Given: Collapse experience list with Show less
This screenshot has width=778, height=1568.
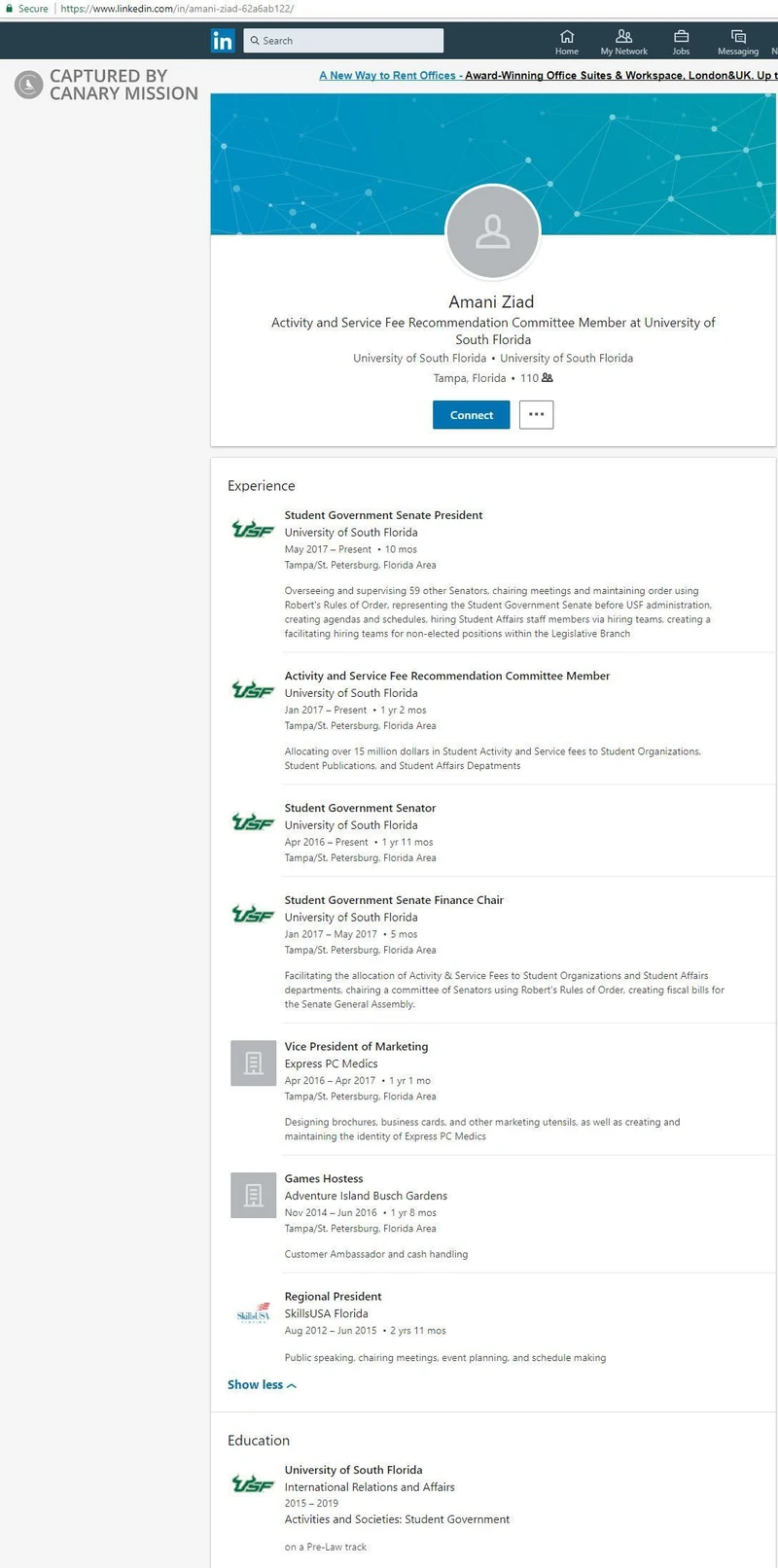Looking at the screenshot, I should pos(262,1385).
